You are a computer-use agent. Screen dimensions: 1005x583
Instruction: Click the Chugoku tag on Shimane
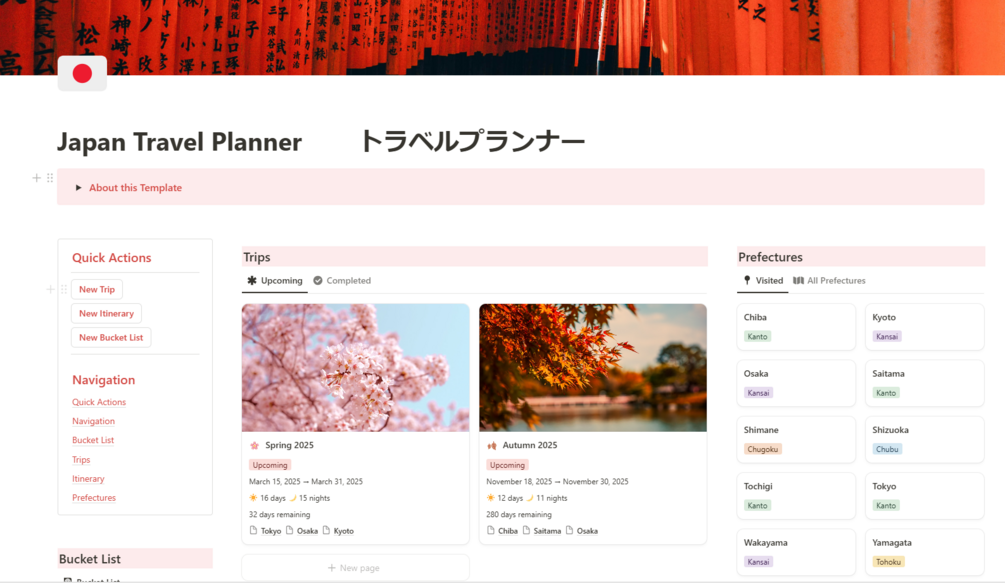click(x=763, y=449)
